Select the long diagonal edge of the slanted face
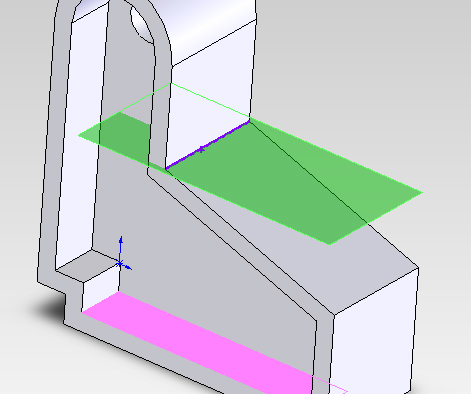 pyautogui.click(x=333, y=194)
